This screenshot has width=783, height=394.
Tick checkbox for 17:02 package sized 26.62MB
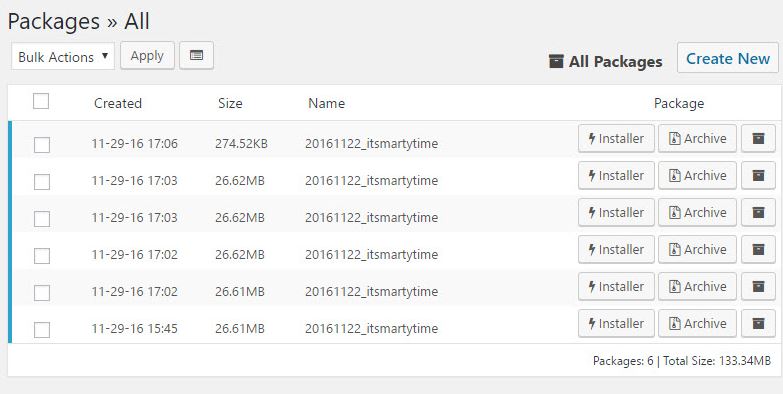click(42, 256)
